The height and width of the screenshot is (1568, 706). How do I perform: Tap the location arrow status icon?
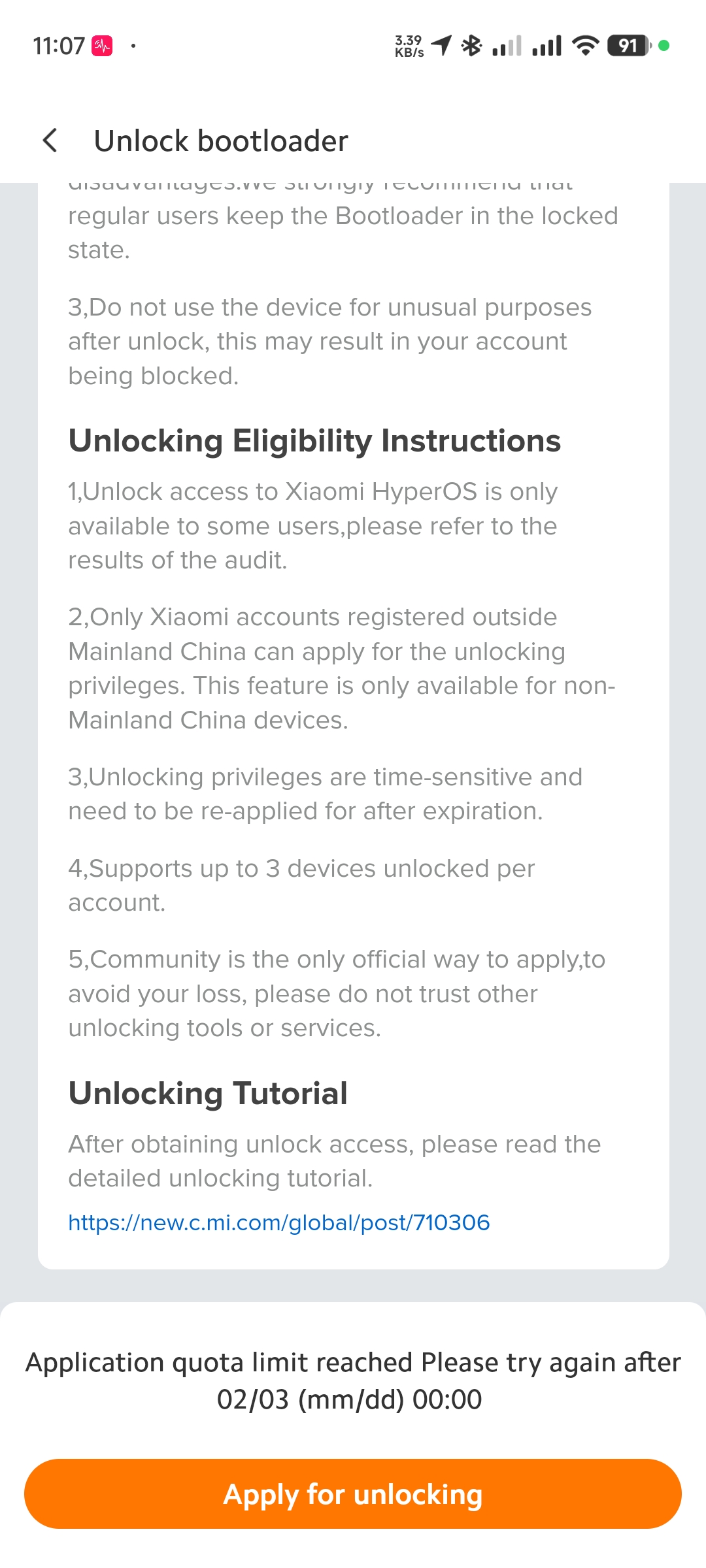tap(442, 45)
